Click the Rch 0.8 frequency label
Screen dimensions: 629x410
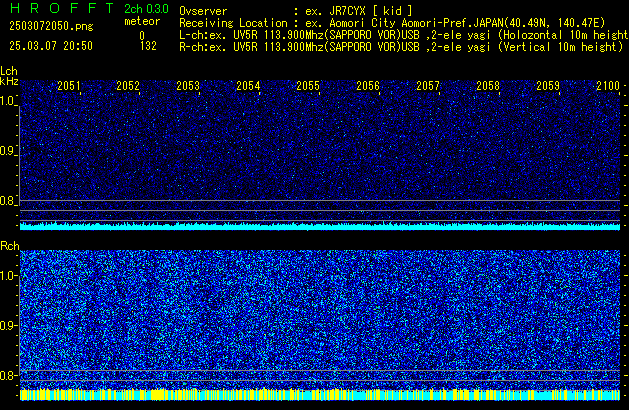pos(8,375)
